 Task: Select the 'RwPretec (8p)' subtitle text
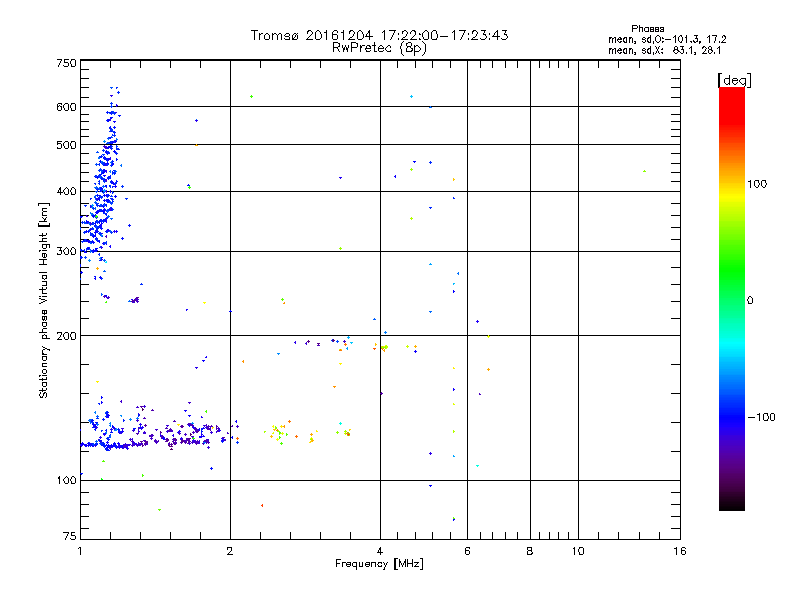tap(379, 48)
